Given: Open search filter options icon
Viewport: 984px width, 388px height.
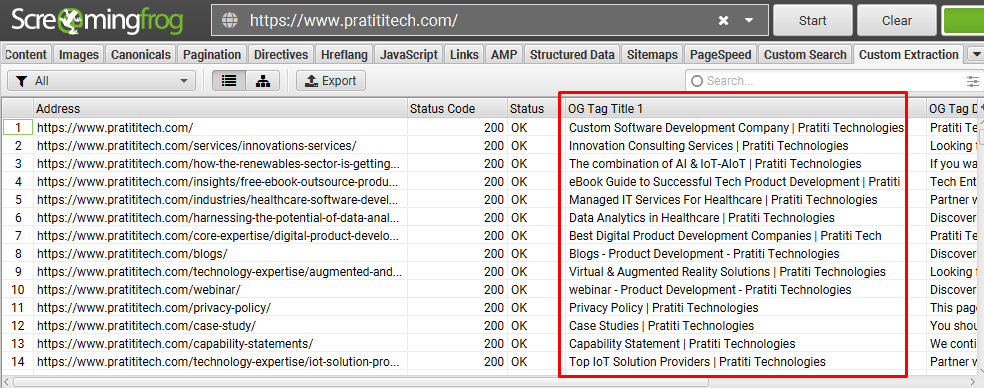Looking at the screenshot, I should click(x=973, y=81).
